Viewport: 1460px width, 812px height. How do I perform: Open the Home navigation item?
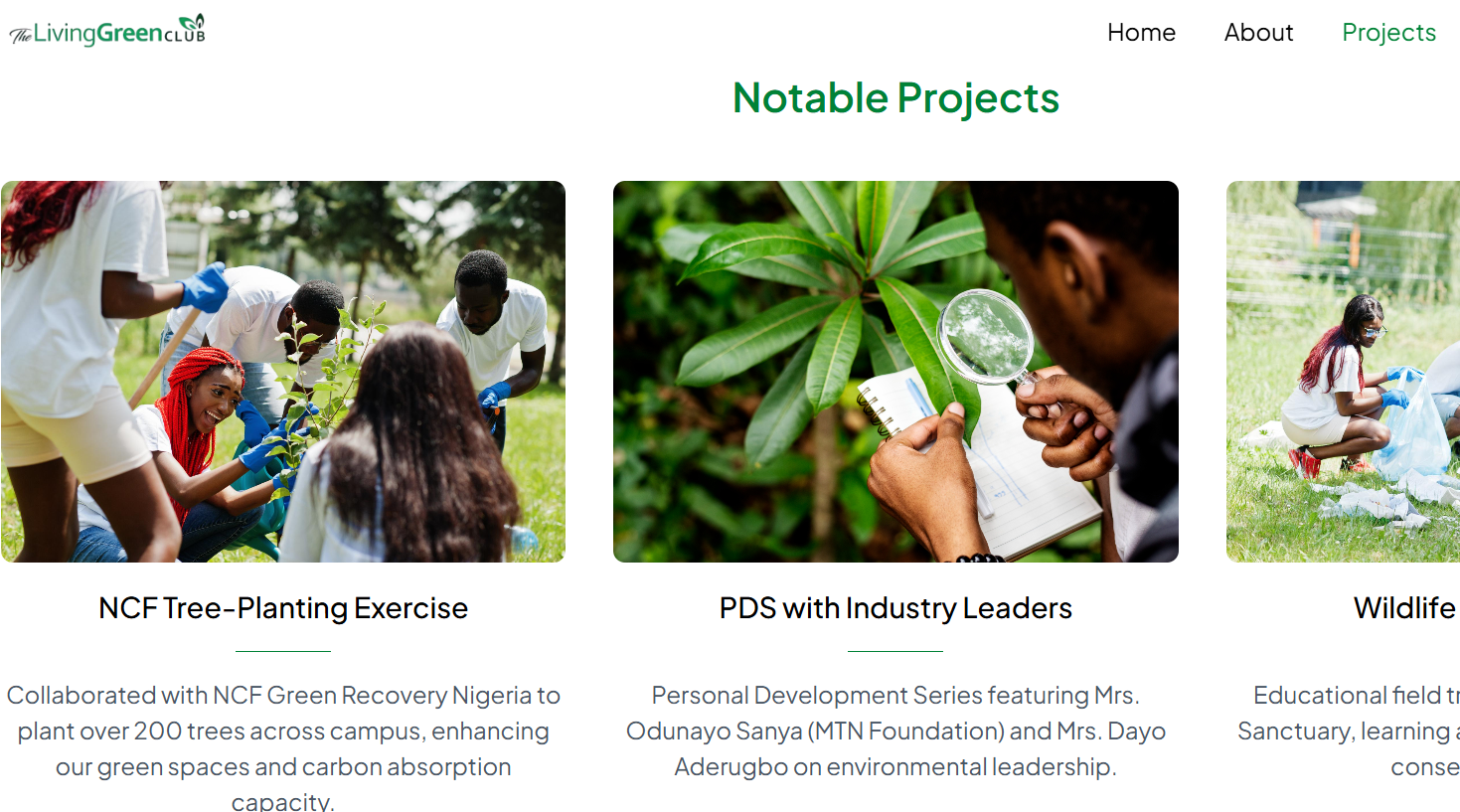1141,33
